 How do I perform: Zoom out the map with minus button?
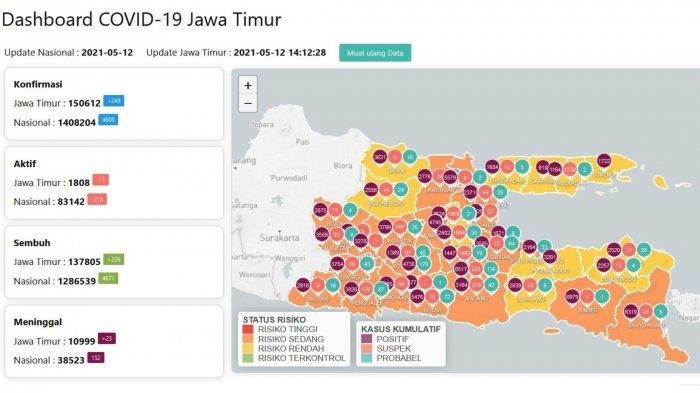(248, 104)
